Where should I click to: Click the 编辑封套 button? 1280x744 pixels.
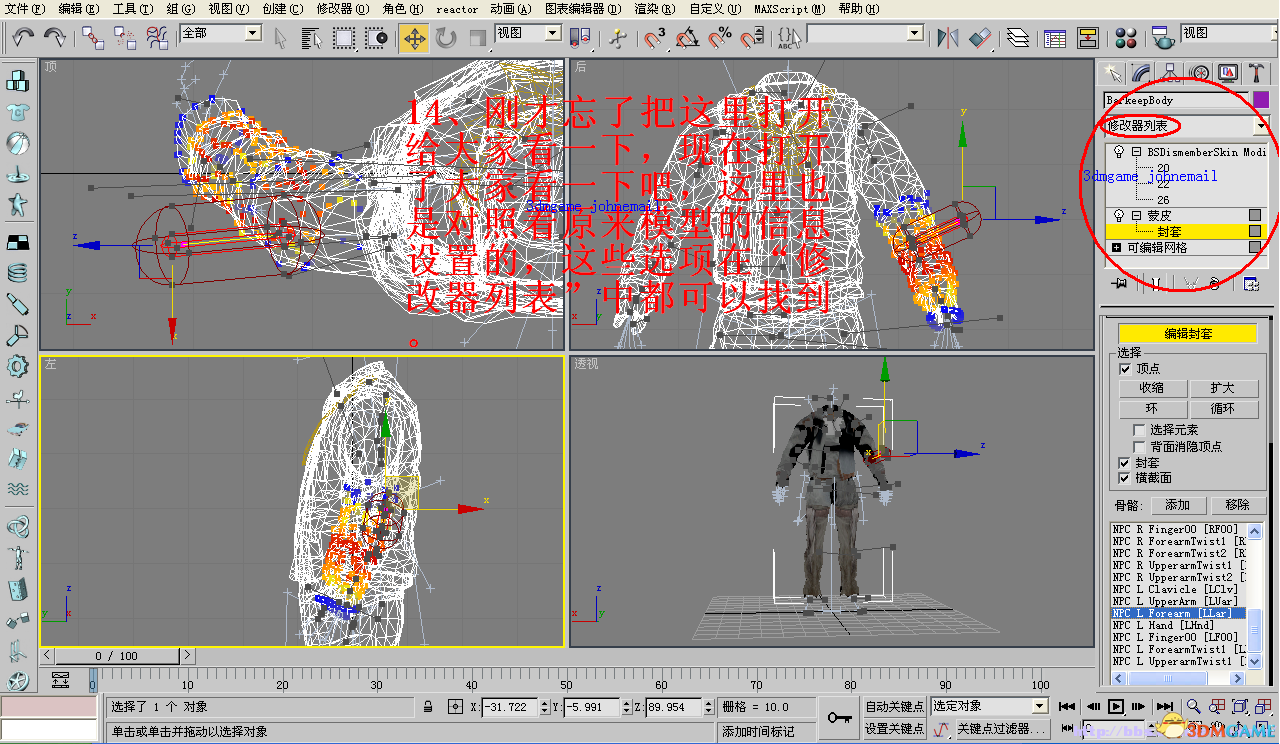(x=1187, y=334)
